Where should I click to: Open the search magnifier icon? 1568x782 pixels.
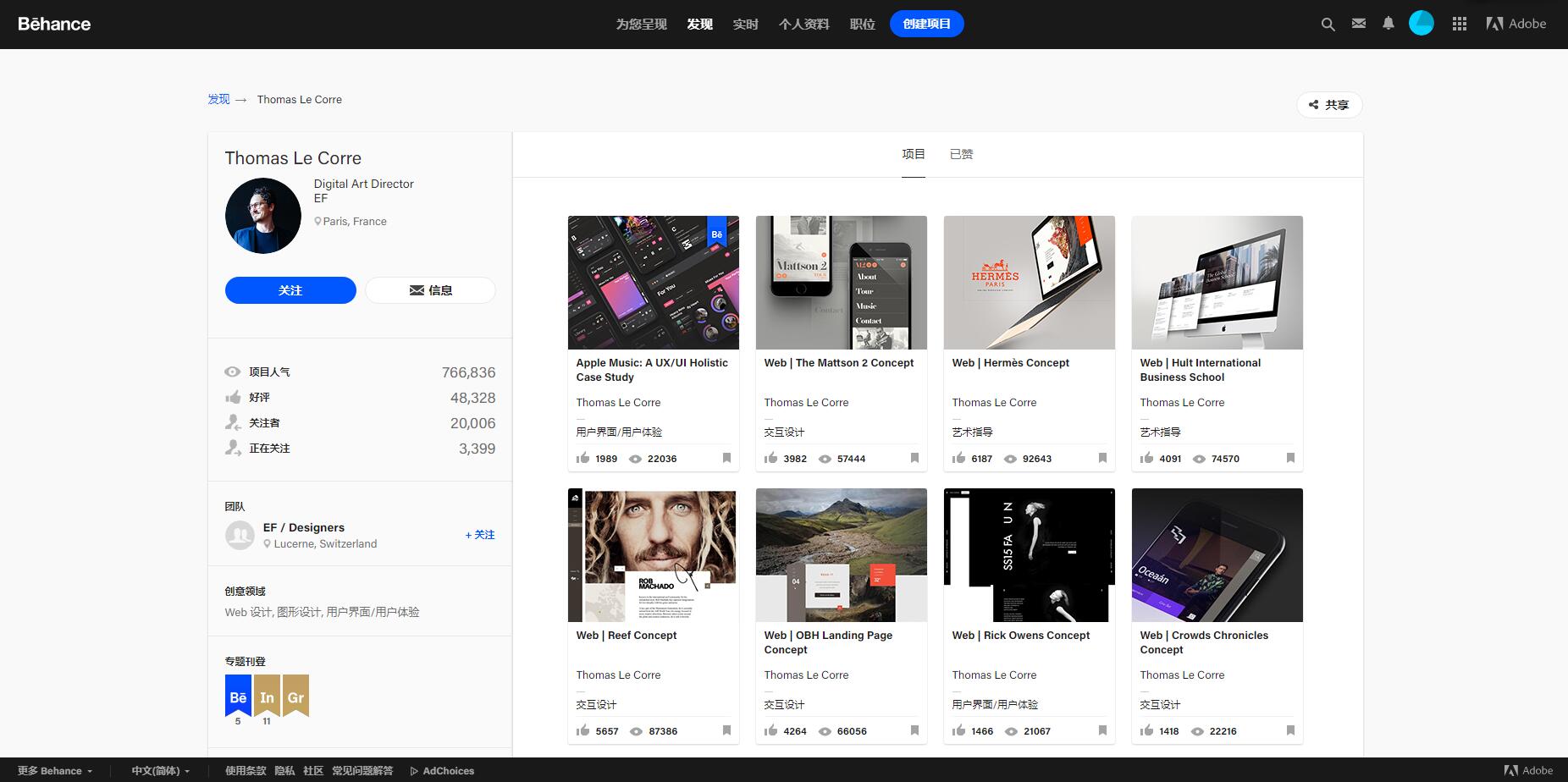[x=1328, y=25]
